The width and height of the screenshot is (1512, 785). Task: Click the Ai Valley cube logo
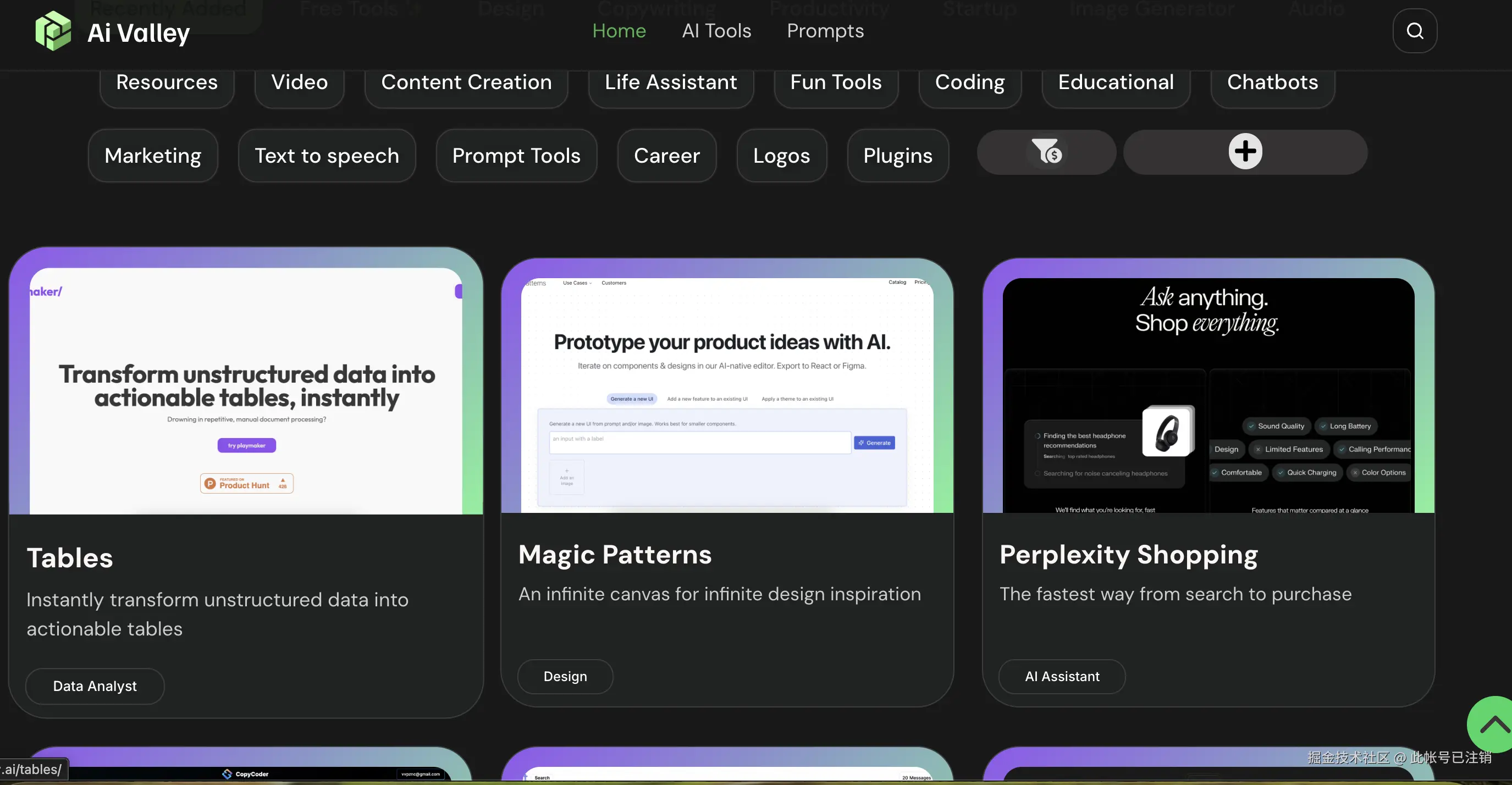click(x=53, y=30)
